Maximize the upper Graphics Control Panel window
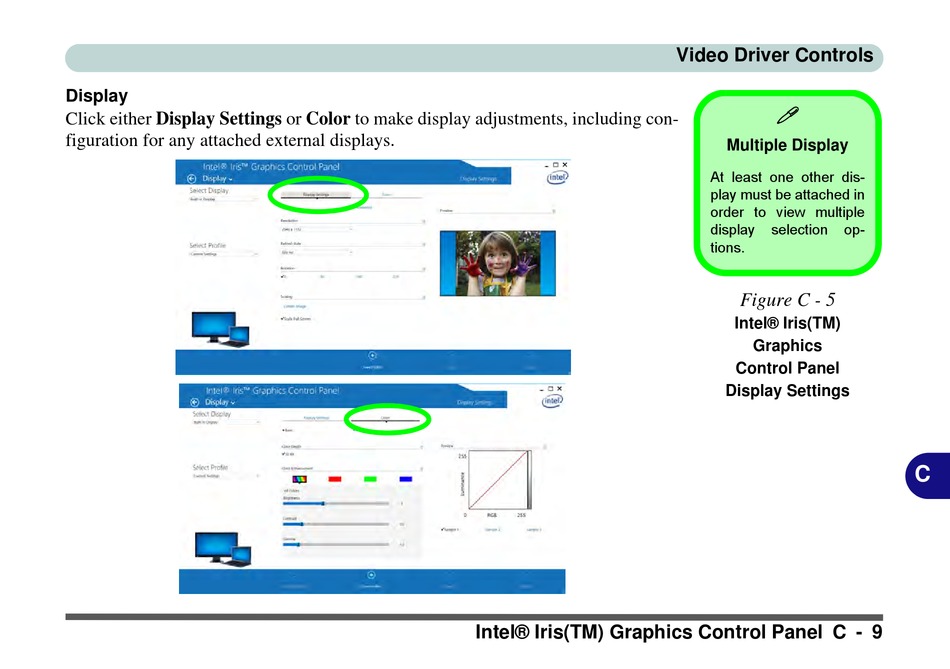This screenshot has height=669, width=950. pyautogui.click(x=556, y=165)
